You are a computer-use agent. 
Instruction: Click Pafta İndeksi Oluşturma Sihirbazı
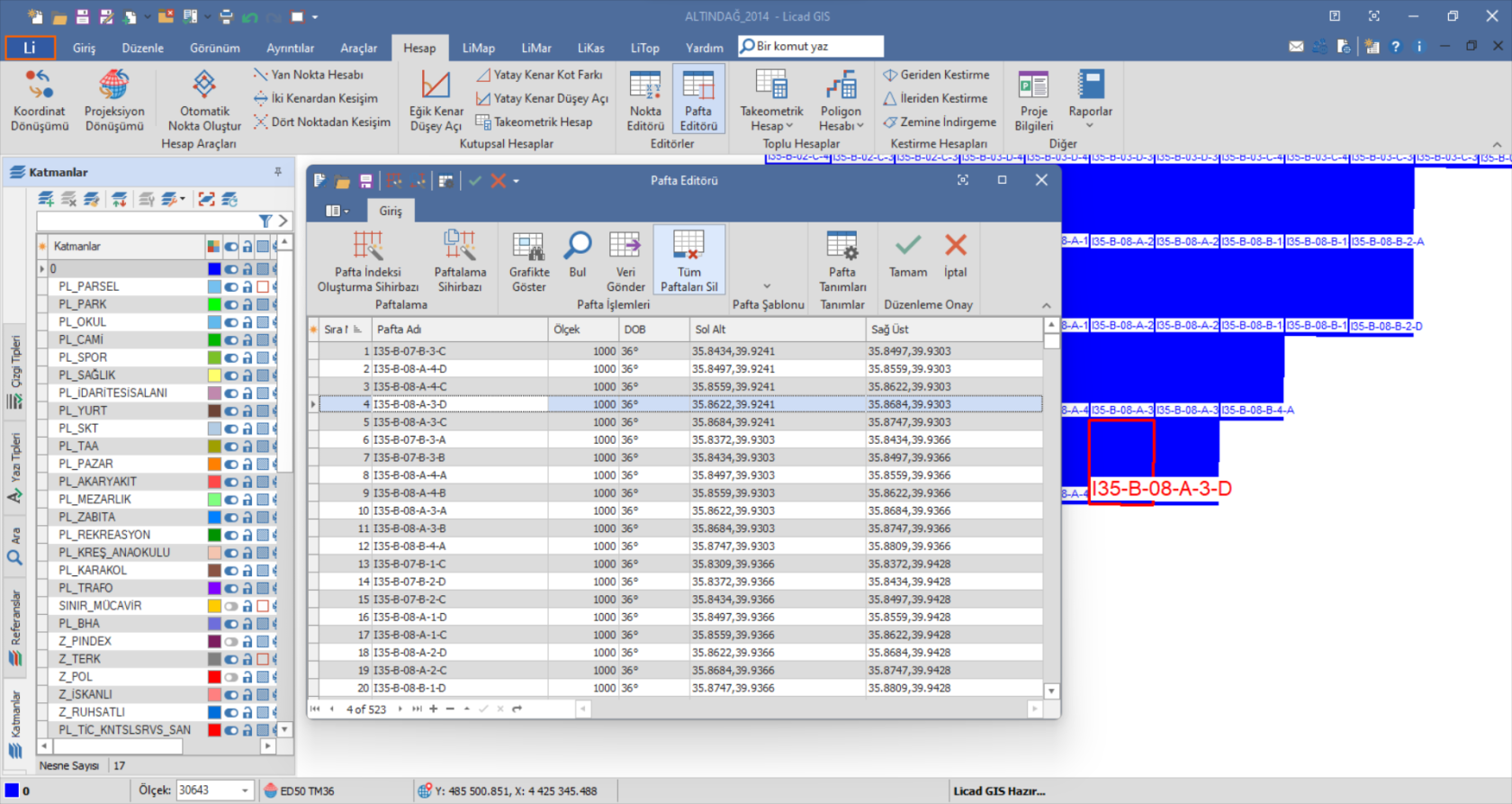tap(368, 261)
